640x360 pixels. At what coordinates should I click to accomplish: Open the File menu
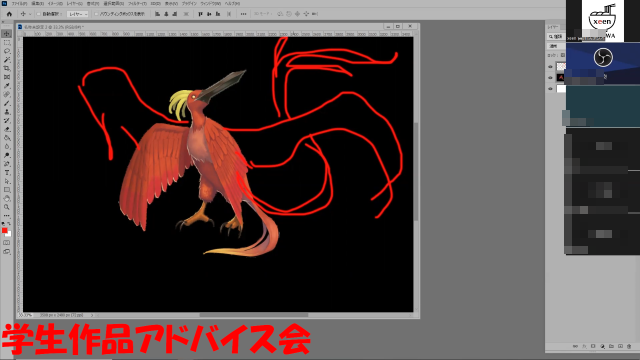tap(19, 3)
